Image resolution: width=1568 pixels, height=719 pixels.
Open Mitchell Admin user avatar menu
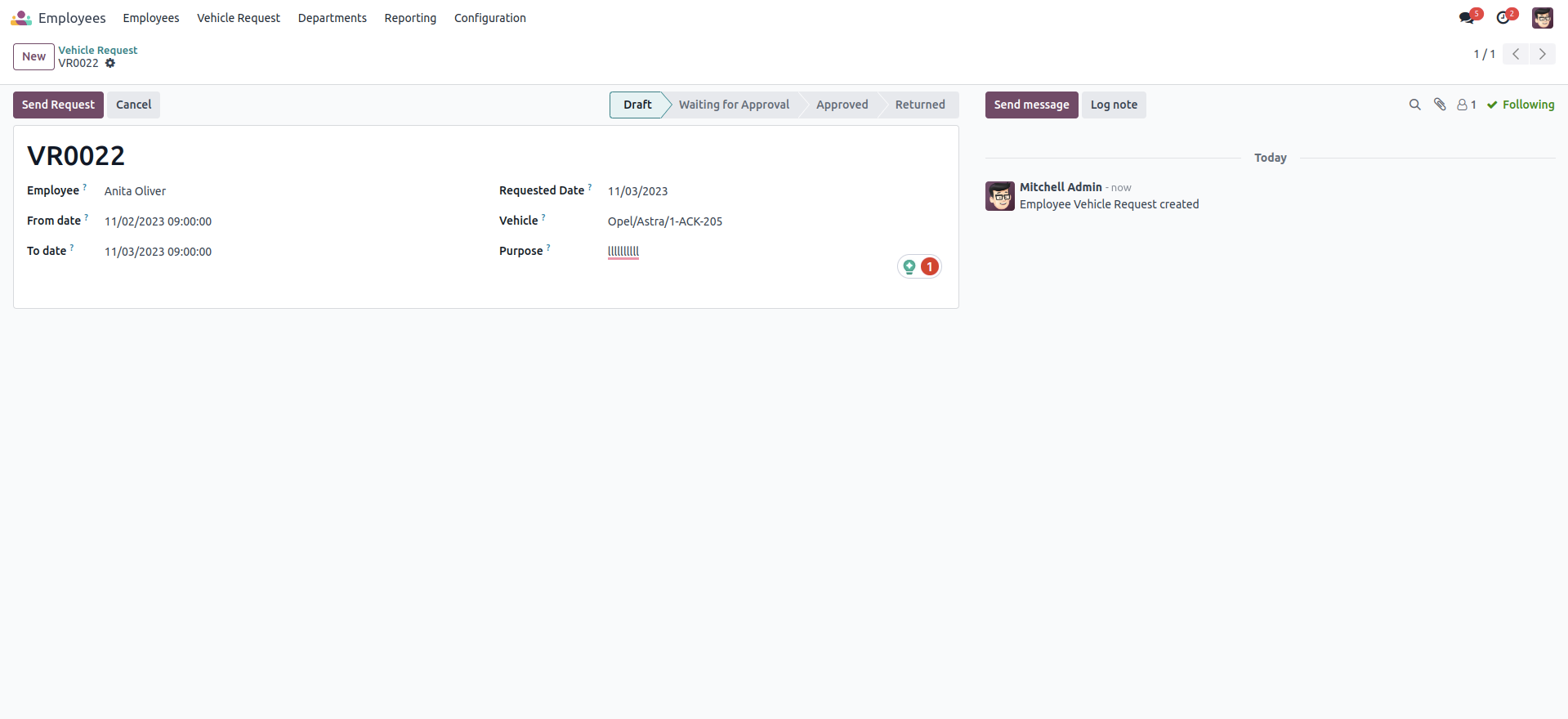click(x=1543, y=18)
